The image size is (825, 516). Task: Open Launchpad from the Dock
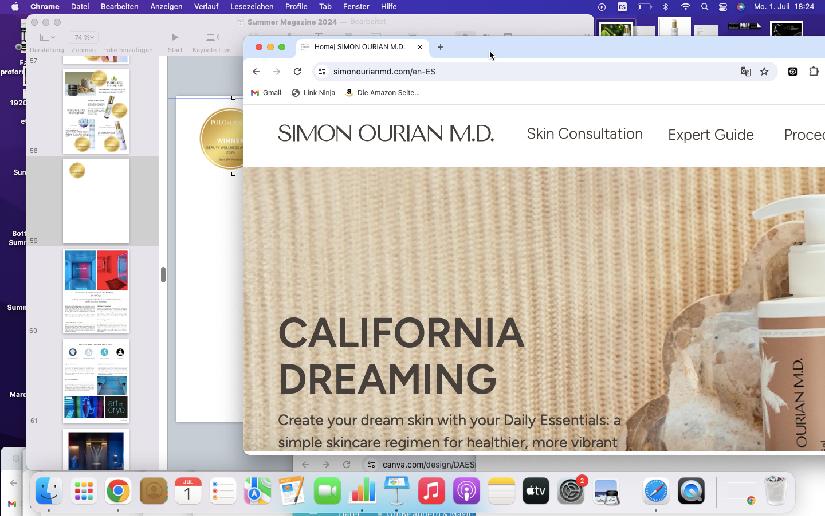tap(83, 491)
